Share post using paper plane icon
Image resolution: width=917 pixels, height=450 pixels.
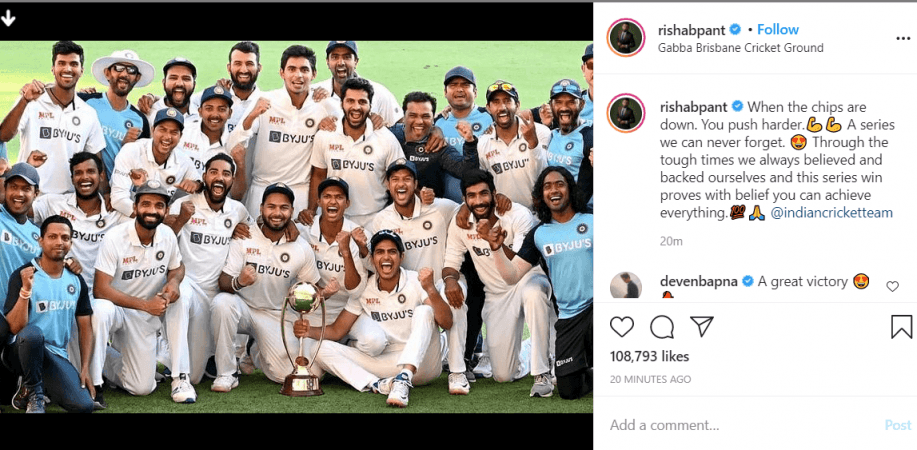click(x=702, y=327)
